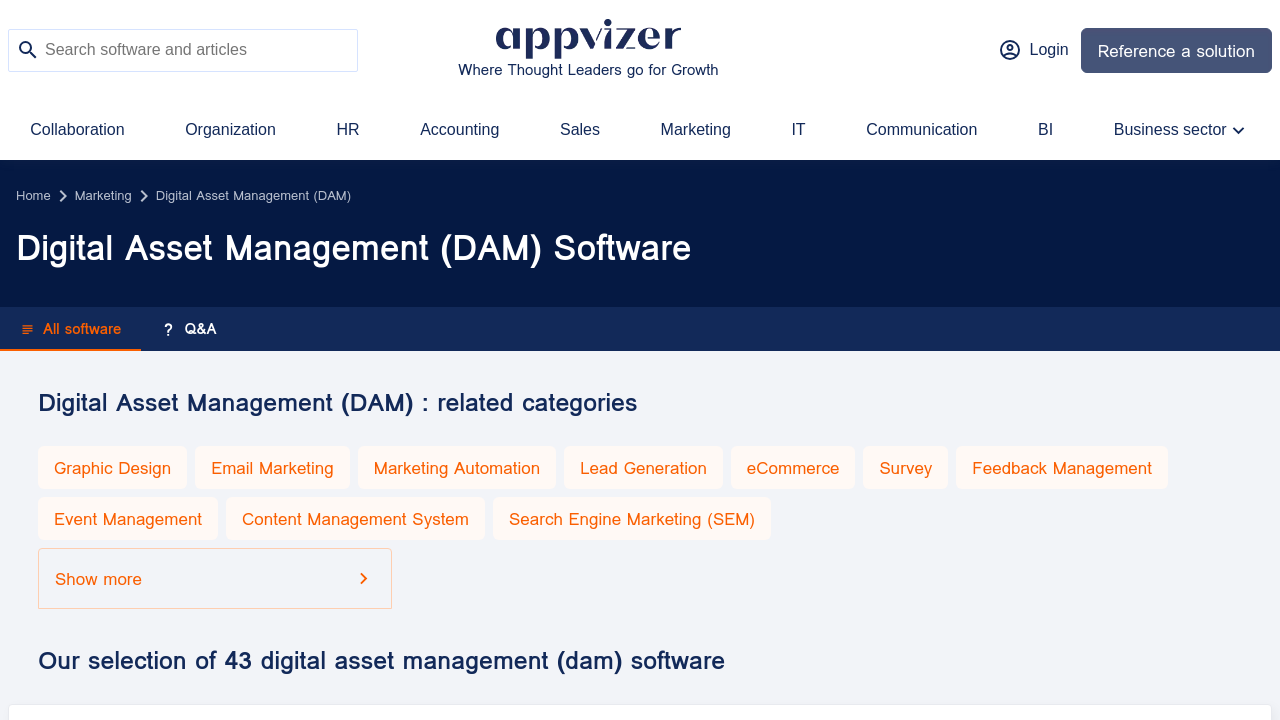Open the IT menu
1280x720 pixels.
[798, 130]
